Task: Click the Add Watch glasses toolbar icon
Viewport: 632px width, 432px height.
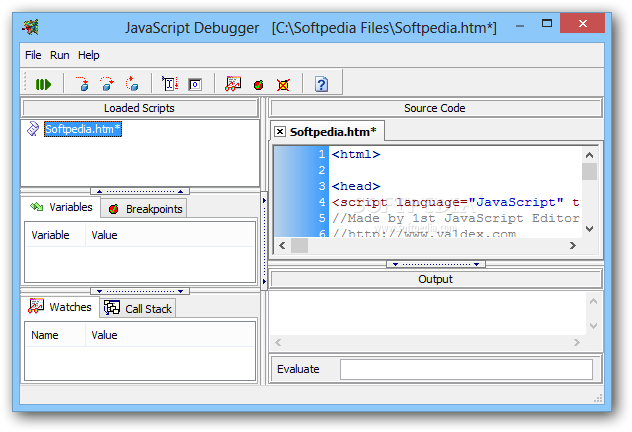Action: coord(233,84)
